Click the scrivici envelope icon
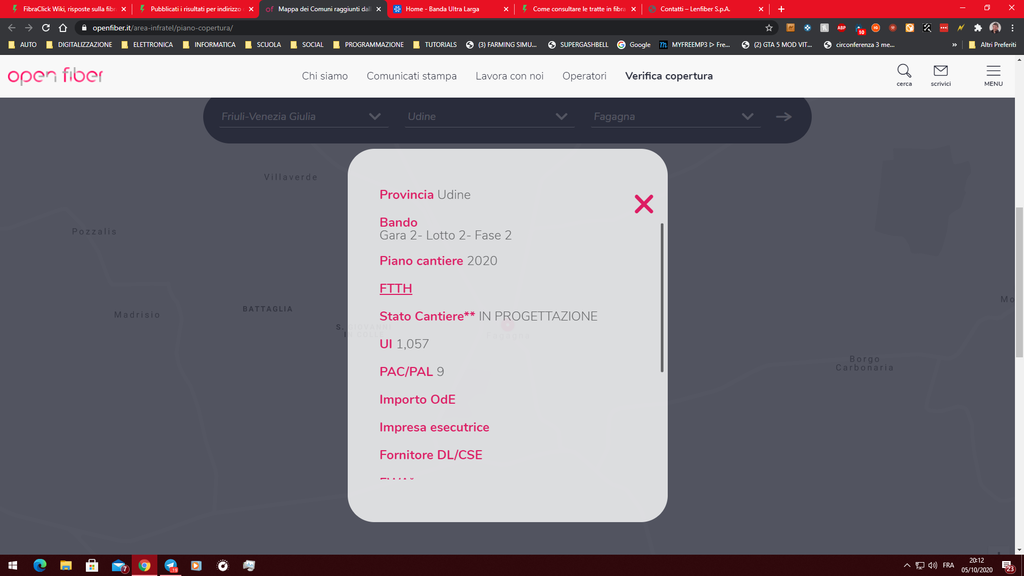1024x576 pixels. point(940,75)
